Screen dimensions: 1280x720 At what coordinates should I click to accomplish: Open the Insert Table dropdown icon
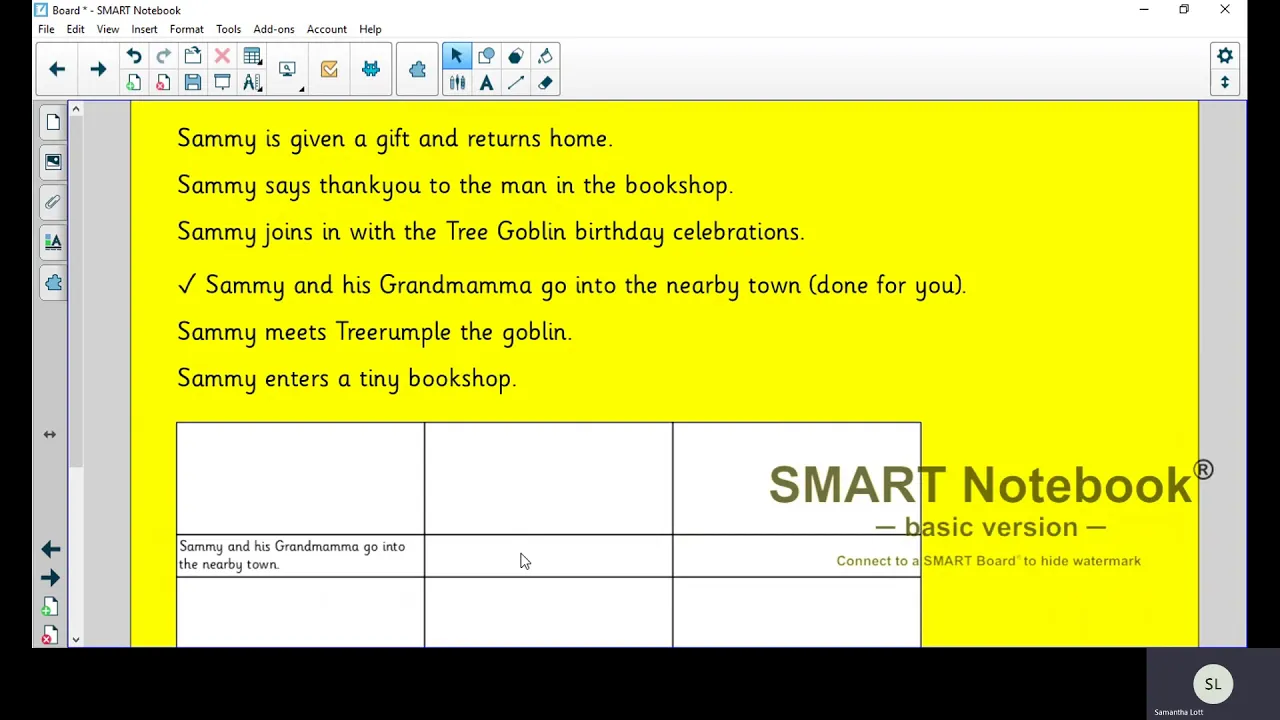(x=252, y=56)
